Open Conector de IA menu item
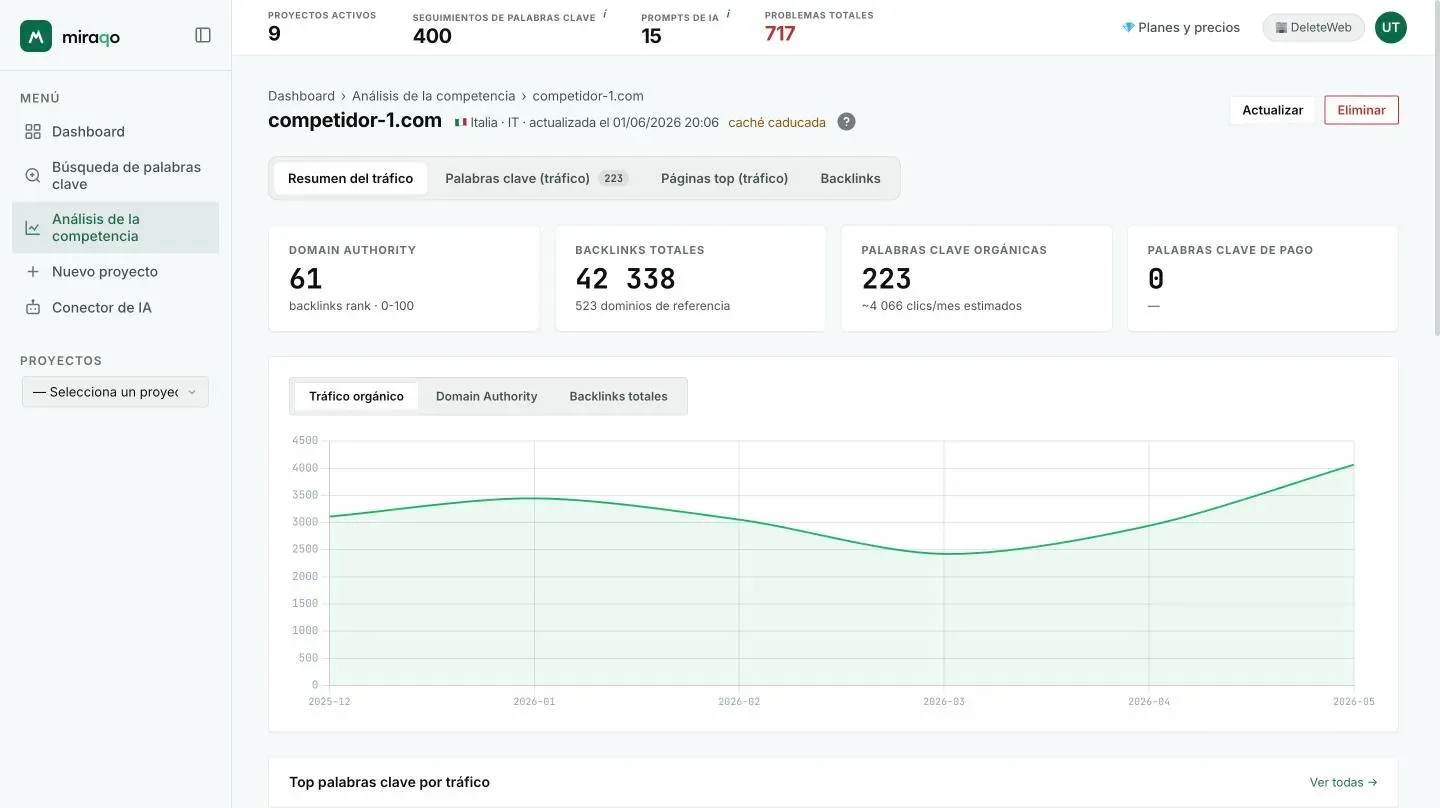 pyautogui.click(x=116, y=308)
